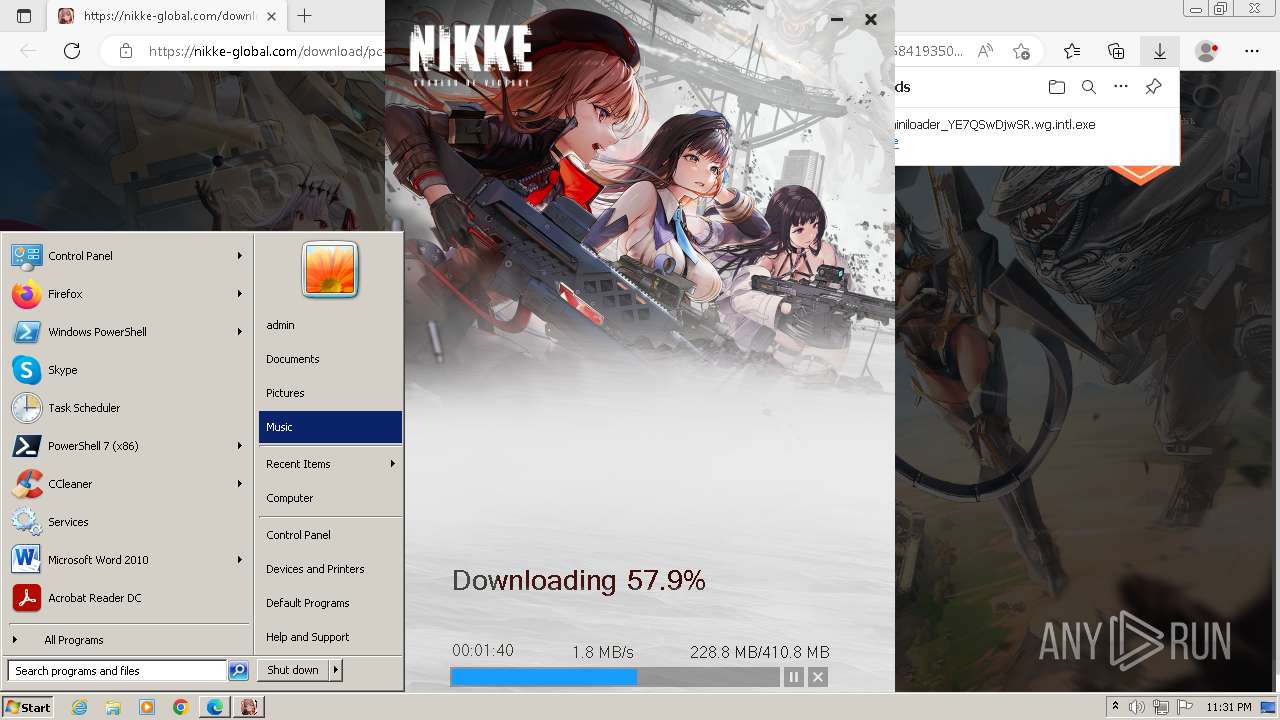Open admin user folder
This screenshot has height=720, width=1280.
pyautogui.click(x=330, y=325)
